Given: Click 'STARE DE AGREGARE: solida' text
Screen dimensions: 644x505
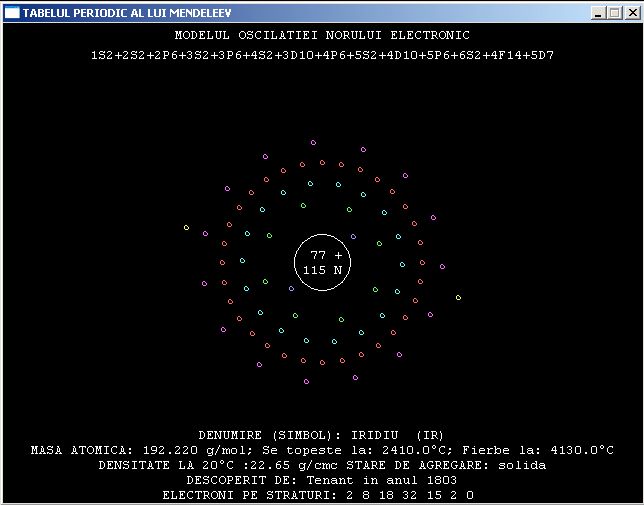Looking at the screenshot, I should [446, 466].
